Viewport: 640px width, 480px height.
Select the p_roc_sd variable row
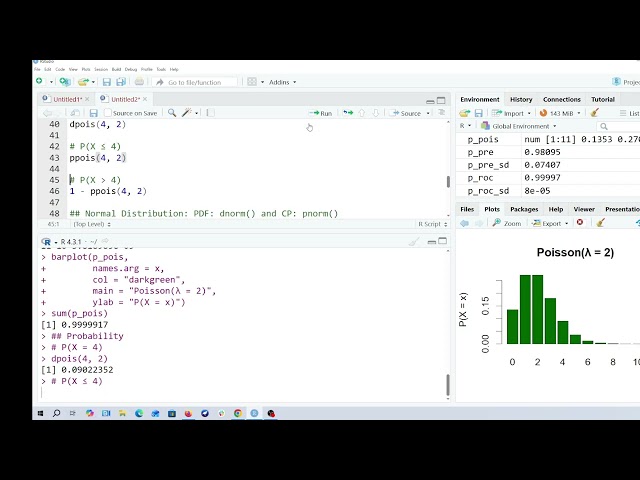[548, 191]
